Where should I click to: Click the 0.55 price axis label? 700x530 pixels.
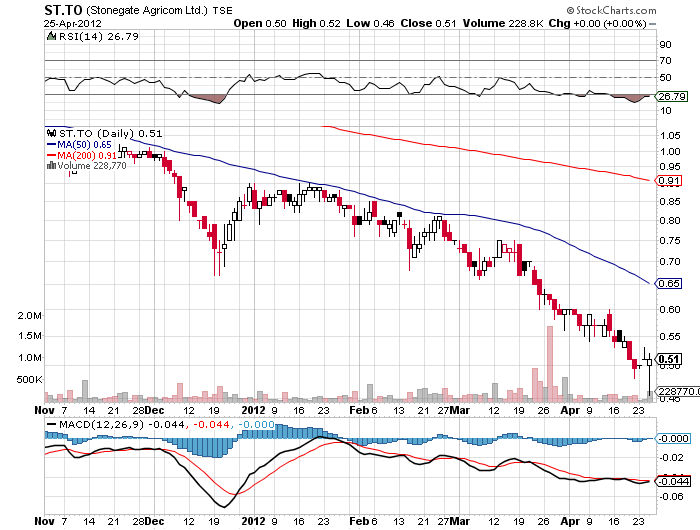[670, 336]
